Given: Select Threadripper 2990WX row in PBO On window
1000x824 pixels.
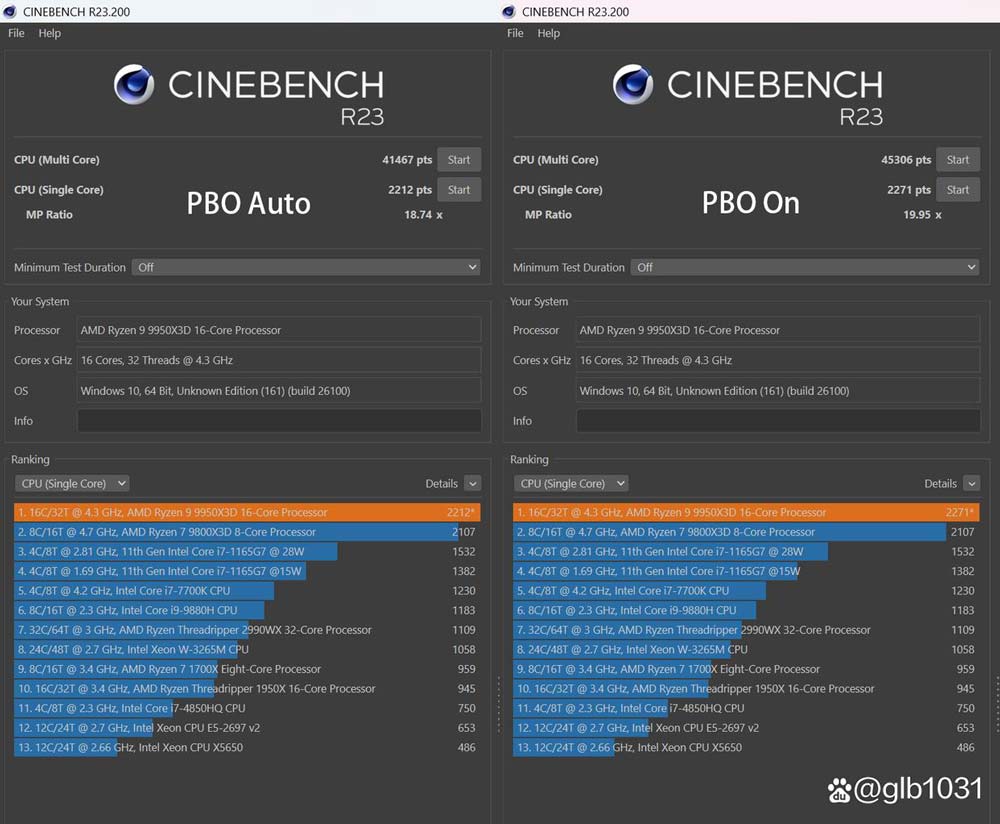Looking at the screenshot, I should point(746,630).
